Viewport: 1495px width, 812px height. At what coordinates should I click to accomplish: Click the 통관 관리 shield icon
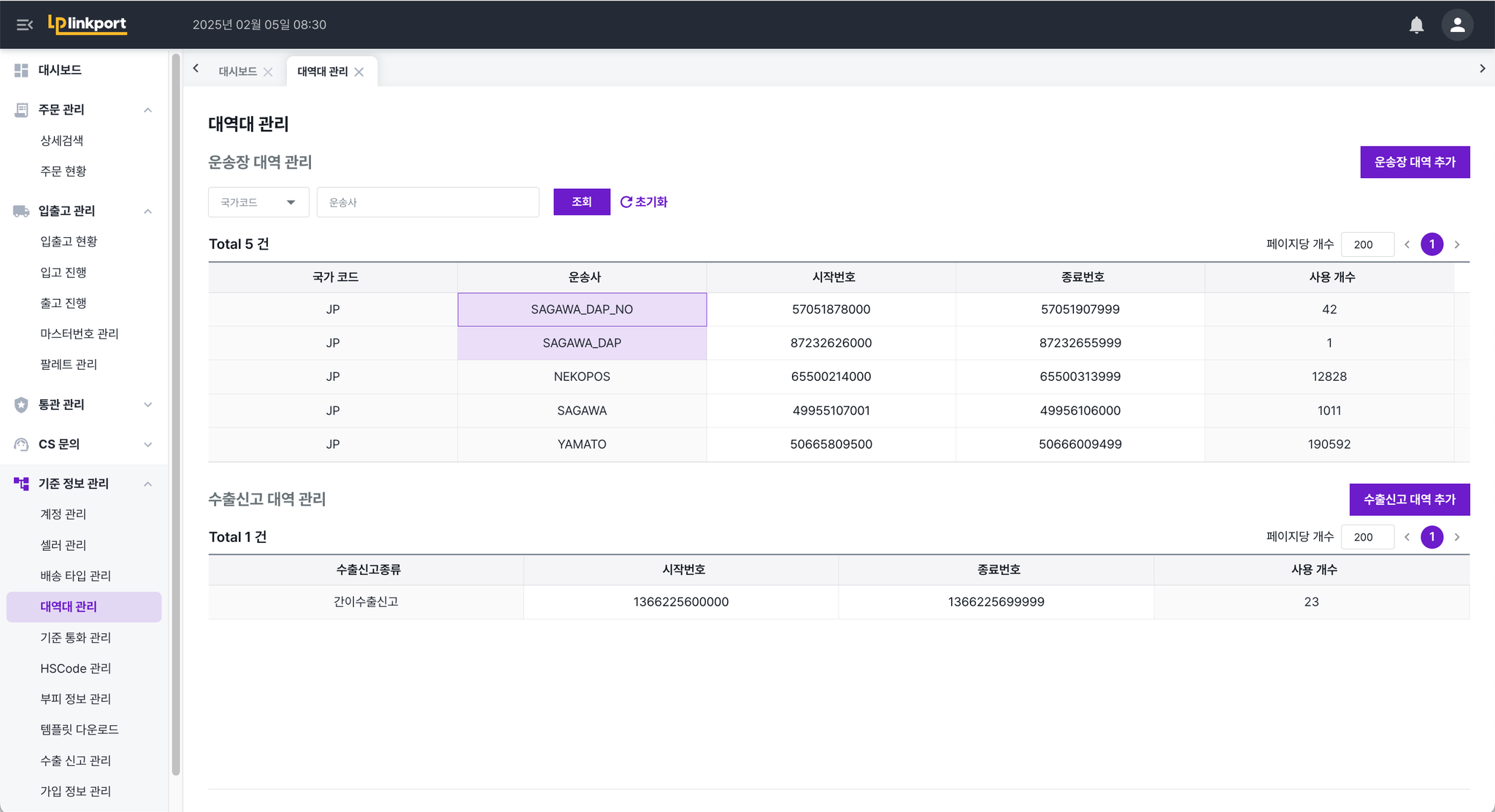(21, 405)
